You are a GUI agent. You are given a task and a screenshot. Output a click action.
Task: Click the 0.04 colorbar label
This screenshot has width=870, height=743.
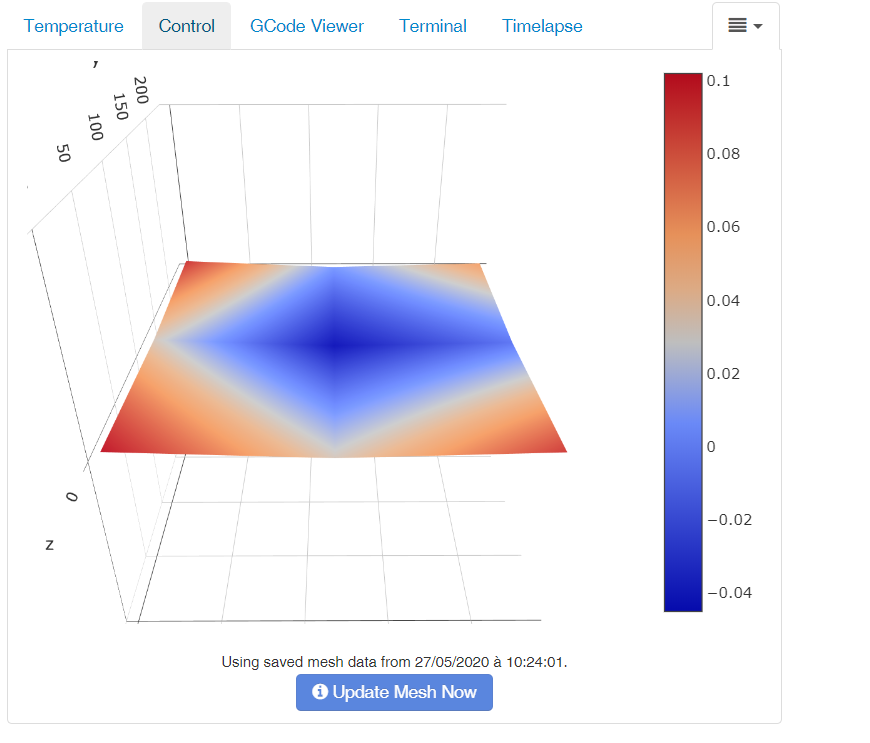723,301
